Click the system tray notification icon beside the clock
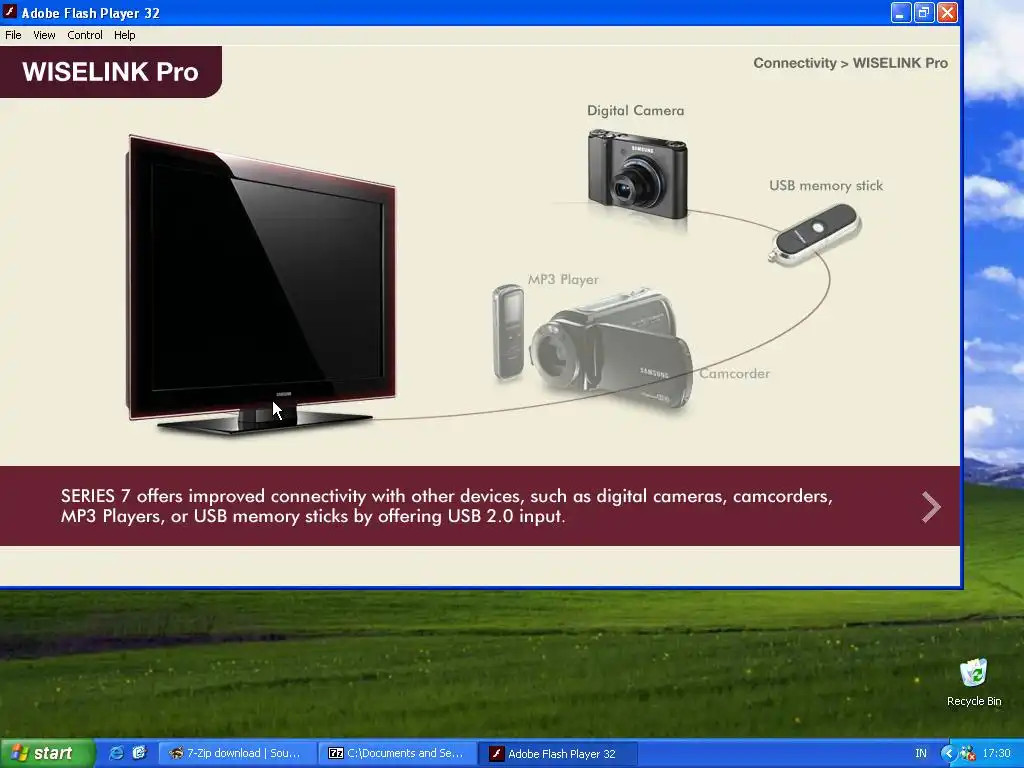1024x768 pixels. click(x=967, y=754)
